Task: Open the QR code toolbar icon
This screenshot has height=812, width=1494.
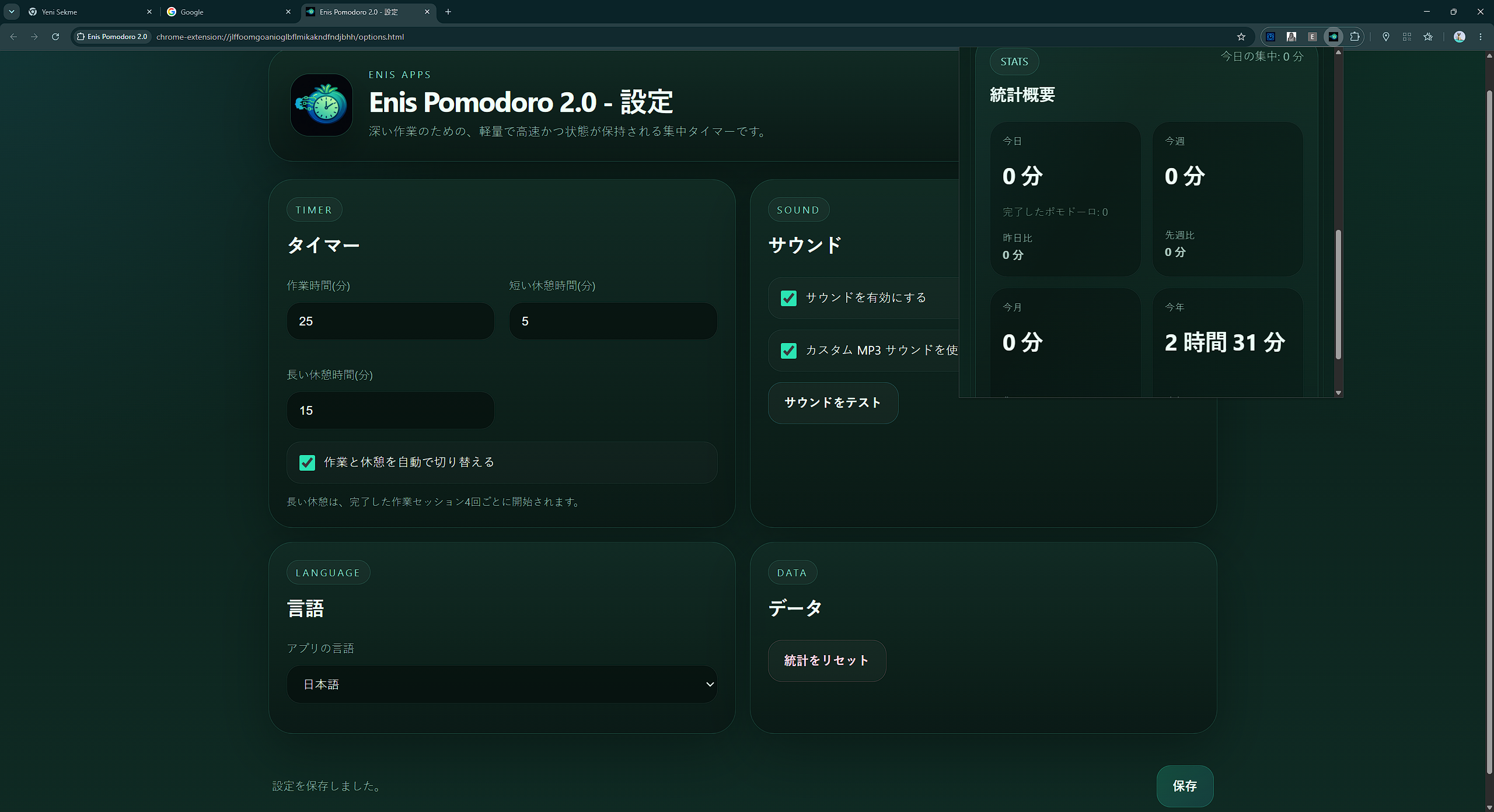Action: (1407, 37)
